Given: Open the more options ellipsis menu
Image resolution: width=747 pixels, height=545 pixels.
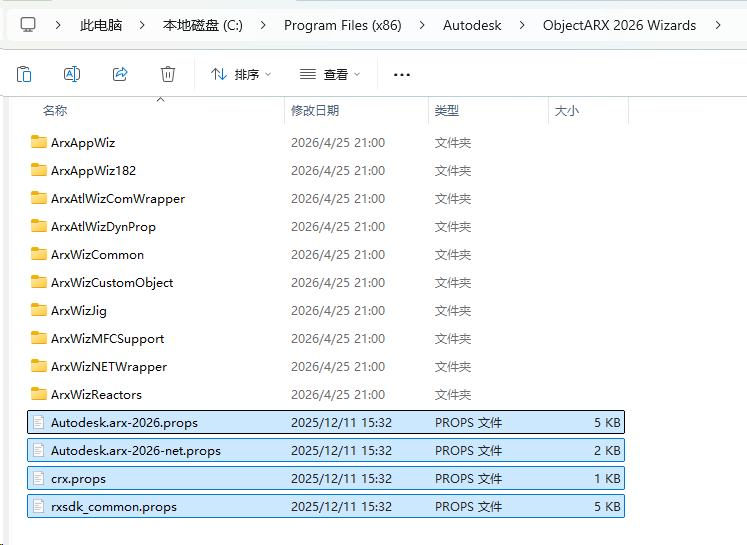Looking at the screenshot, I should [x=402, y=75].
